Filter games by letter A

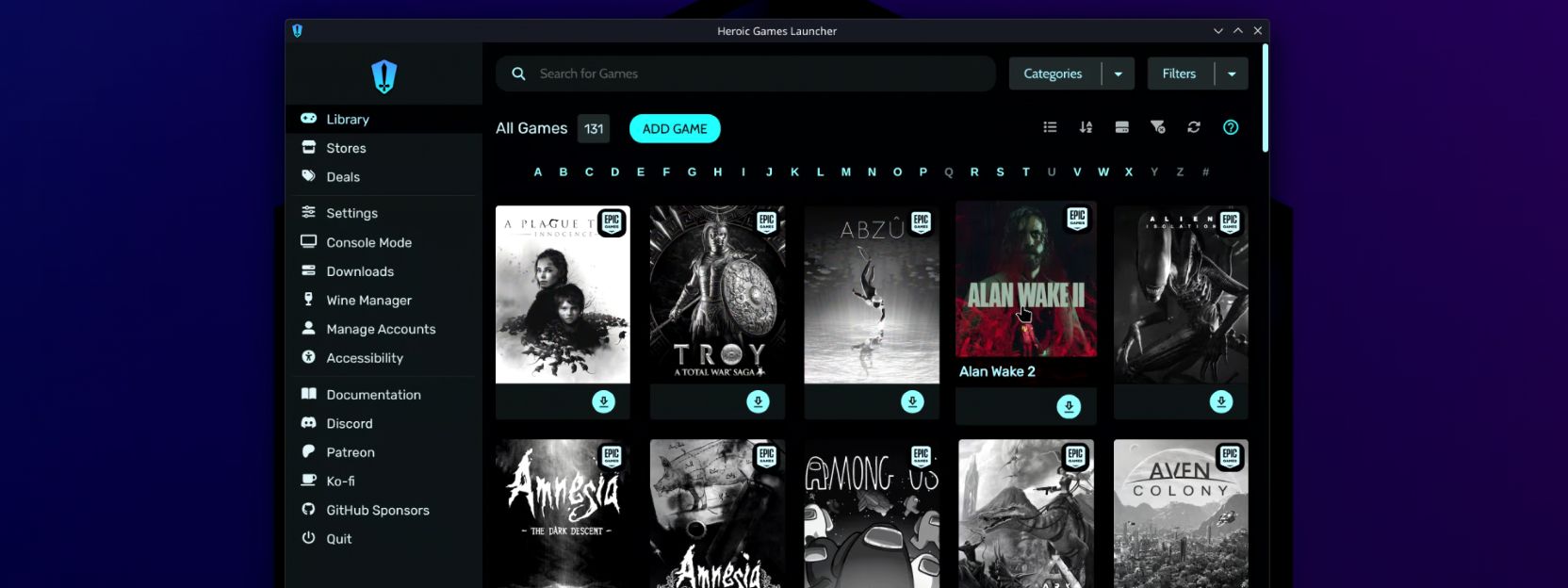point(538,171)
